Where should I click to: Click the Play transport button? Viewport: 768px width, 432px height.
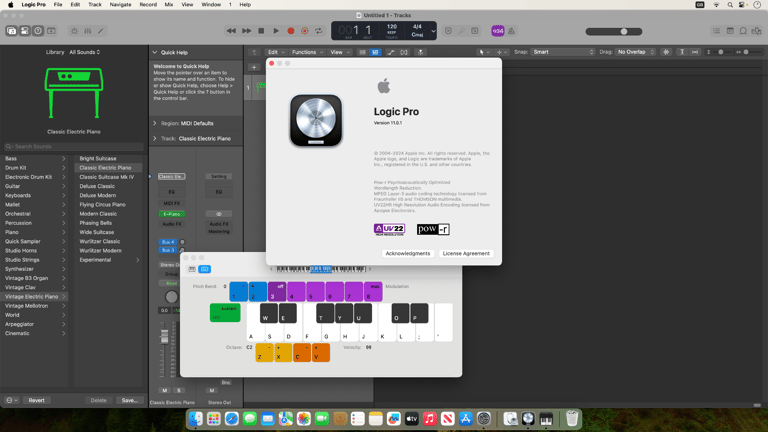click(276, 31)
